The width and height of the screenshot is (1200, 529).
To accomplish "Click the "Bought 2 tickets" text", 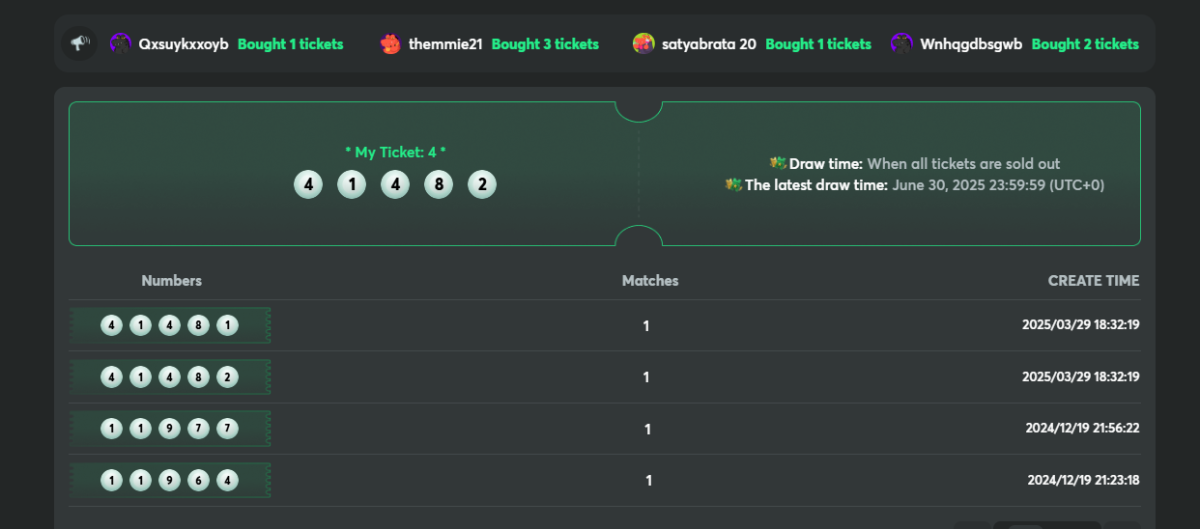I will pyautogui.click(x=1085, y=44).
